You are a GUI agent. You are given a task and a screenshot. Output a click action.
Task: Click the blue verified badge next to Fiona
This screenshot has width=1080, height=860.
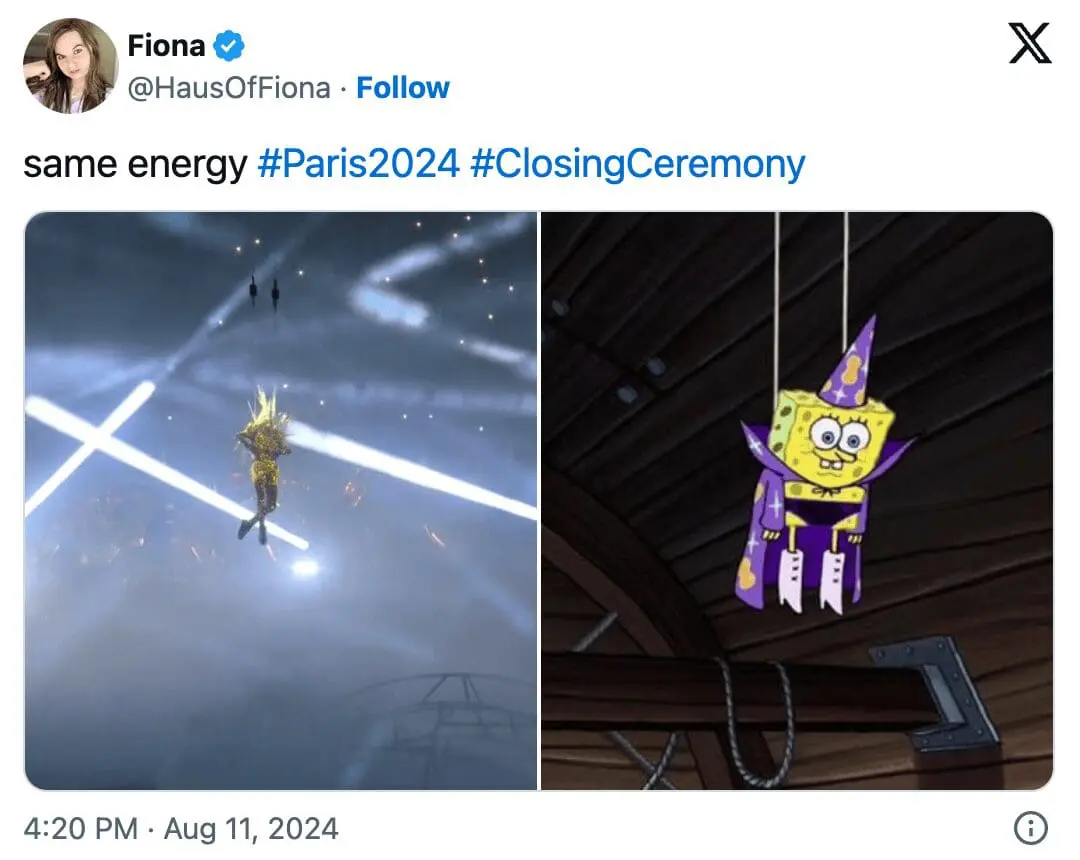pos(229,44)
